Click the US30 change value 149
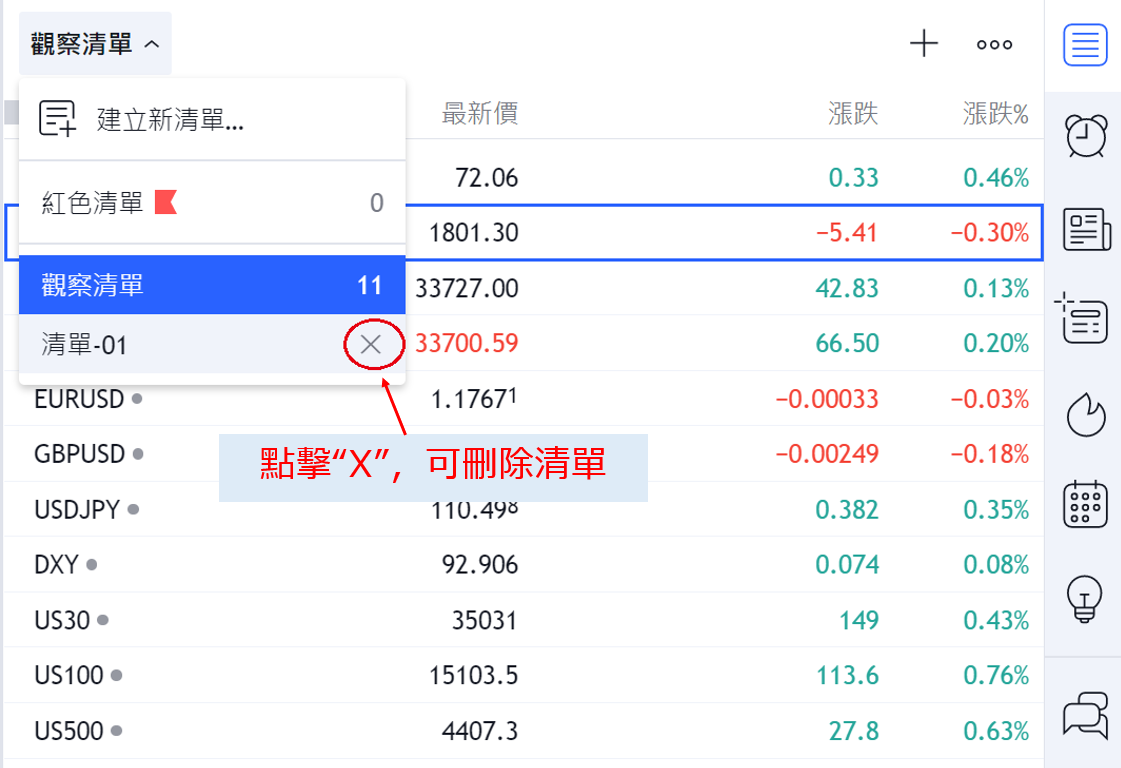The width and height of the screenshot is (1121, 768). click(x=859, y=620)
